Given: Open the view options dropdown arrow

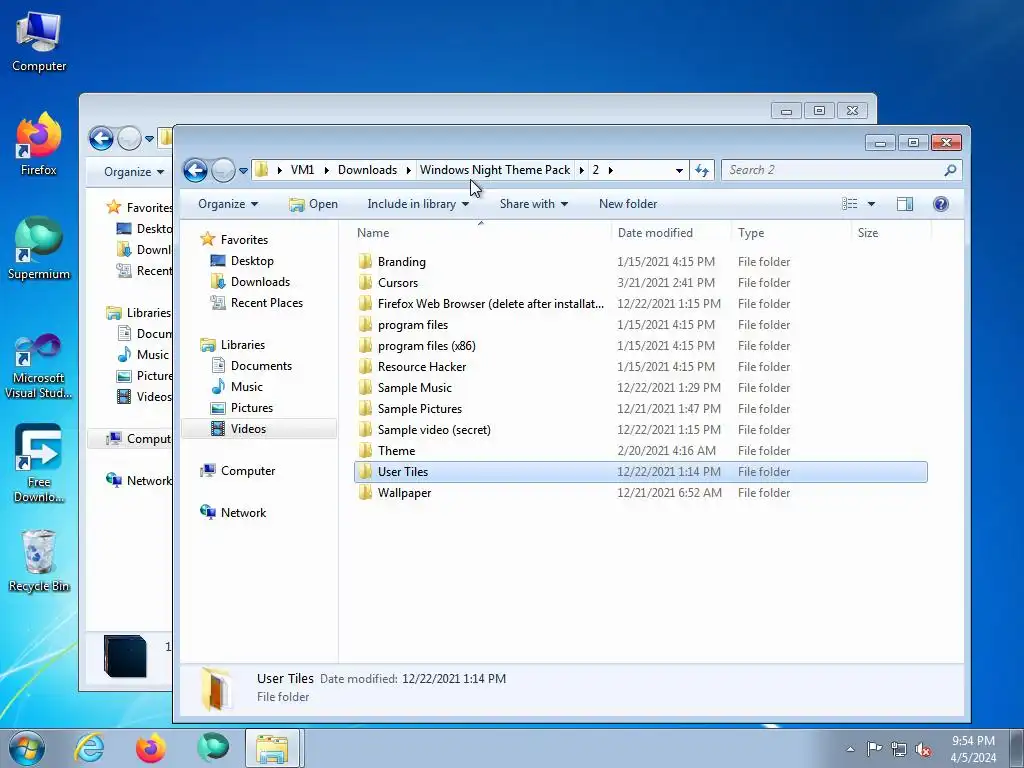Looking at the screenshot, I should click(x=871, y=204).
